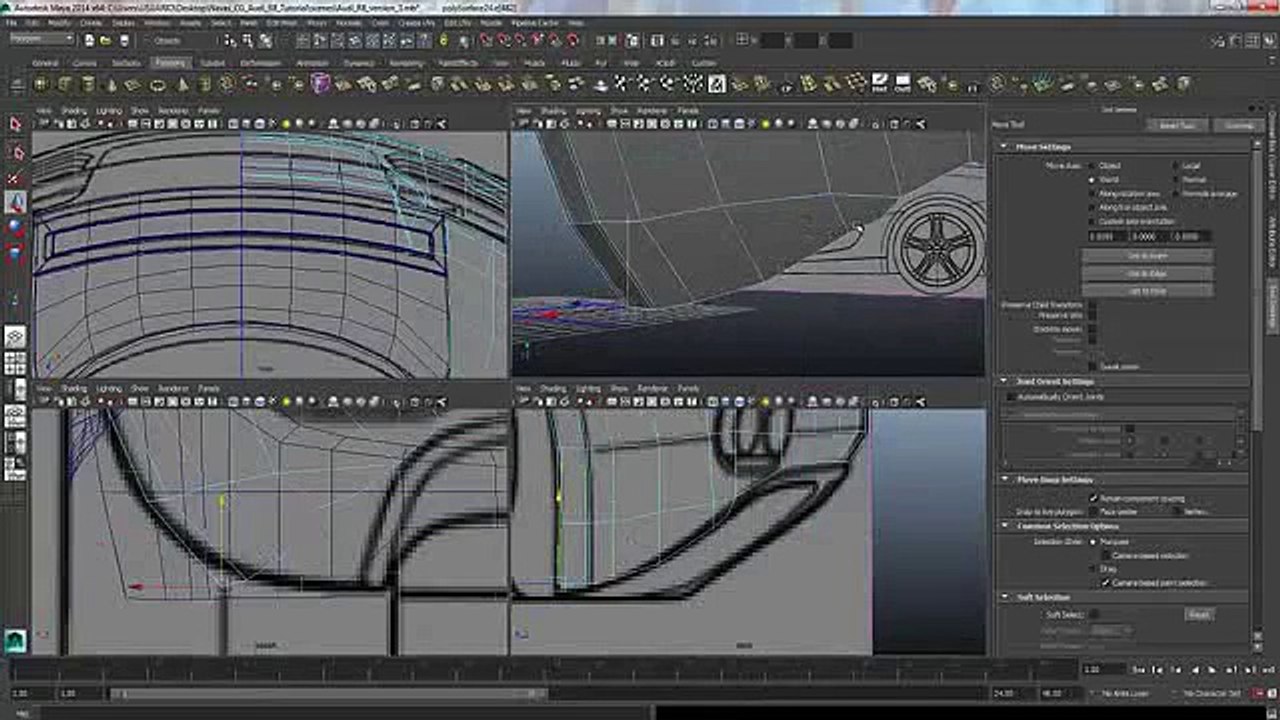Viewport: 1280px width, 720px height.
Task: Switch to the Polygons shelf tab
Action: pyautogui.click(x=170, y=62)
